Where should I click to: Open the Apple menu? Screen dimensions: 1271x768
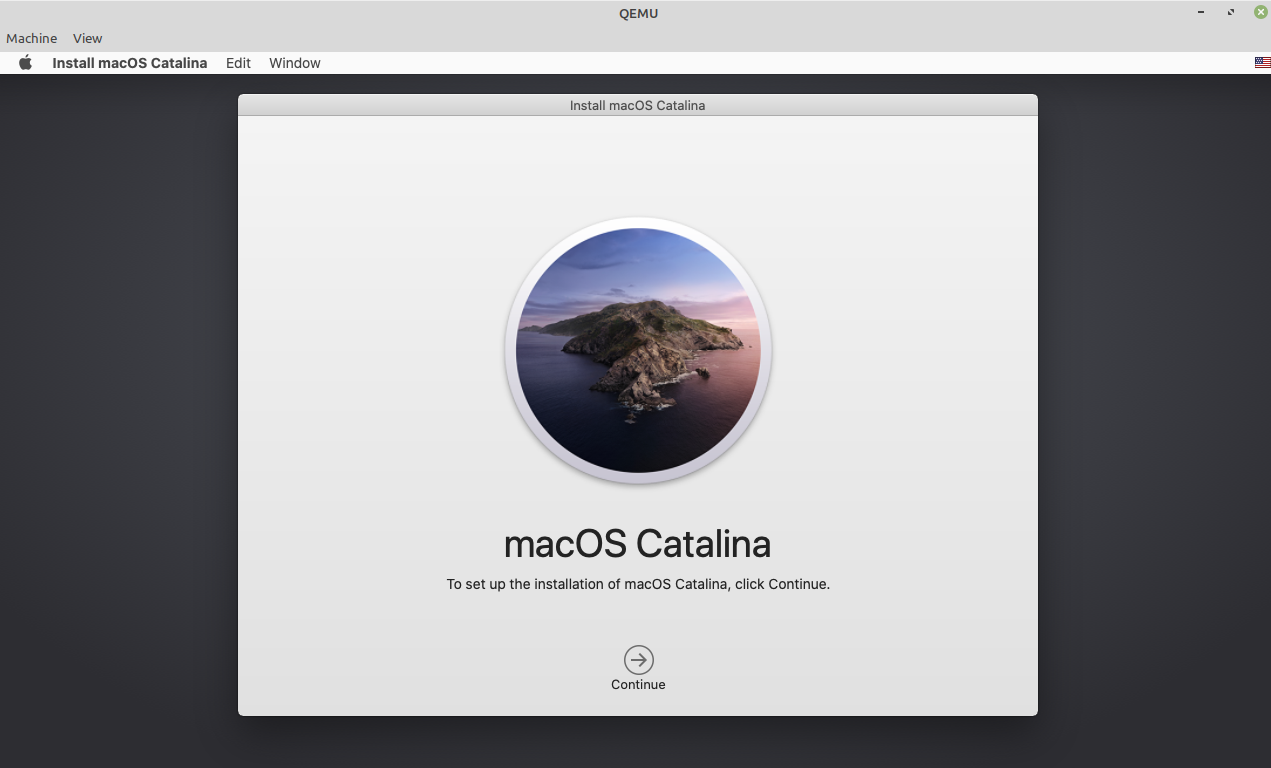pos(25,62)
